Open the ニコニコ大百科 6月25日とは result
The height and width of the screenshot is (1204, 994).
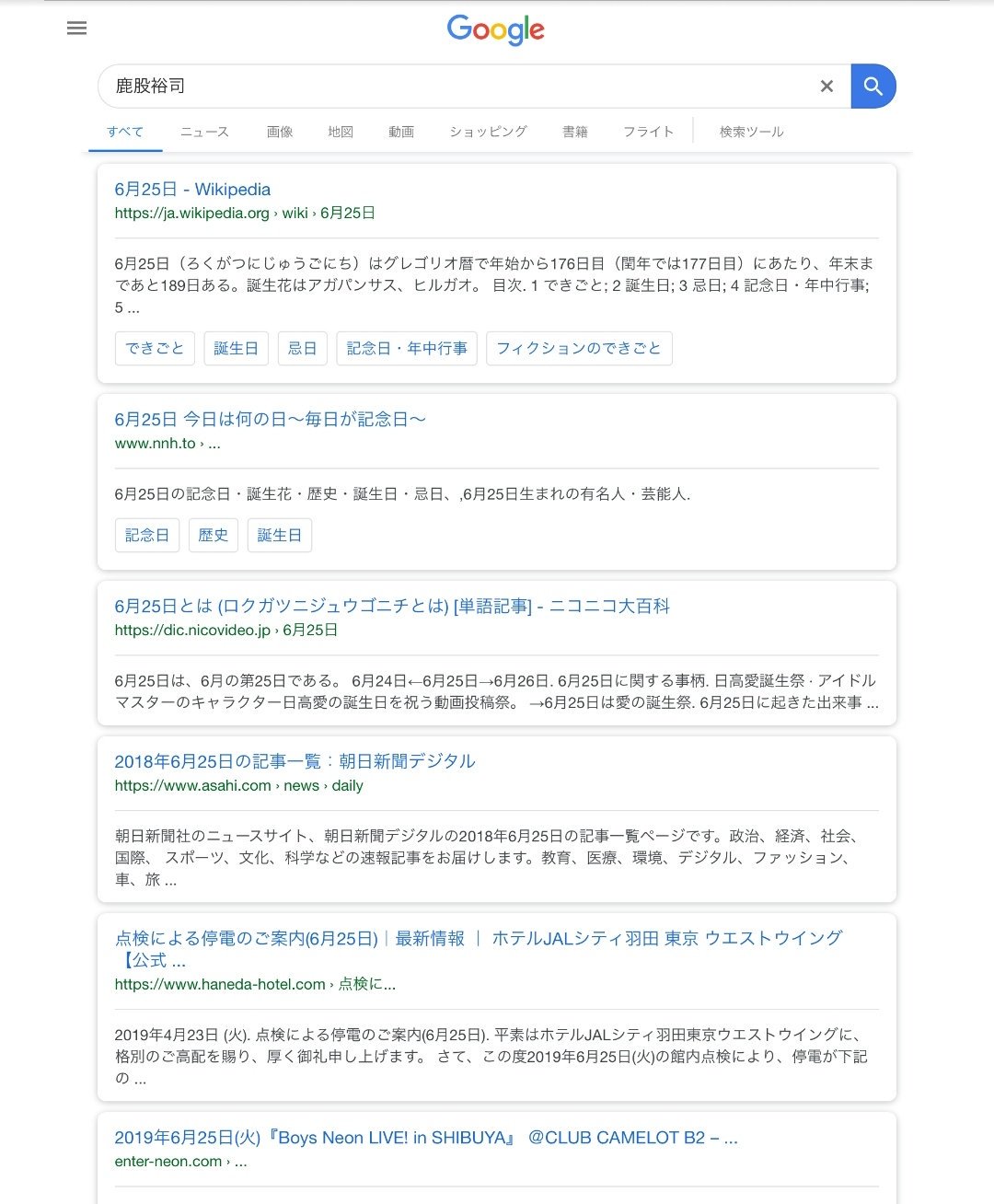[x=392, y=606]
